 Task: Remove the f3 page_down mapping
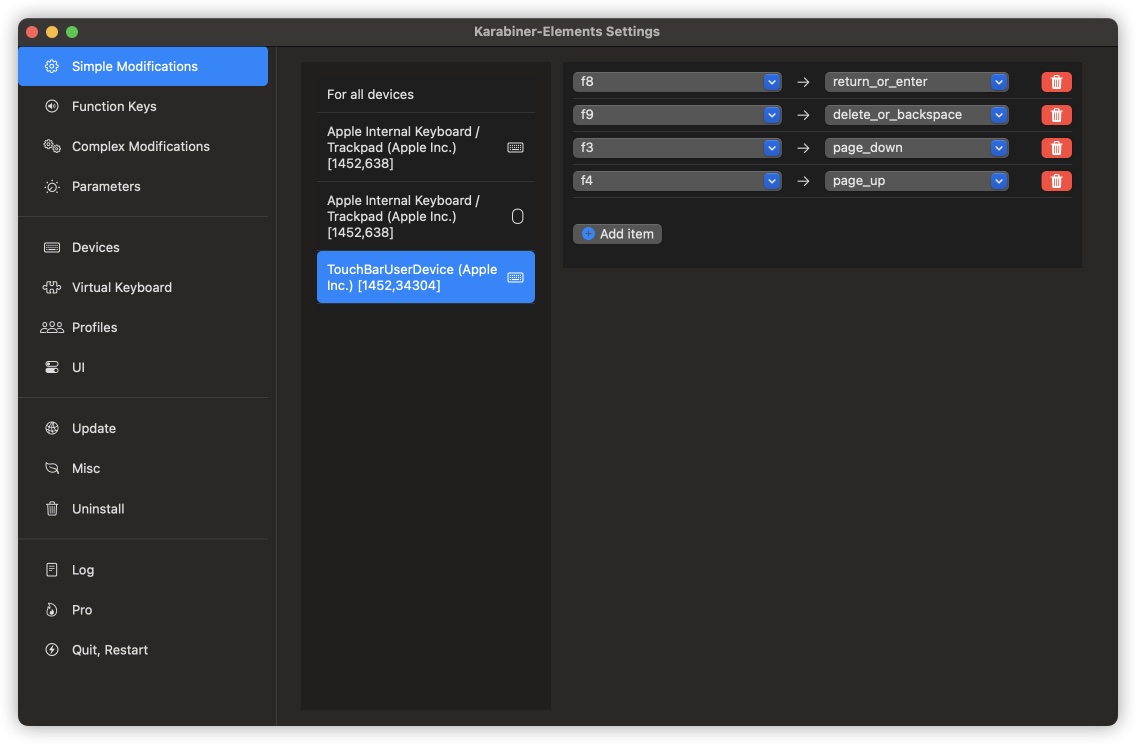coord(1056,148)
